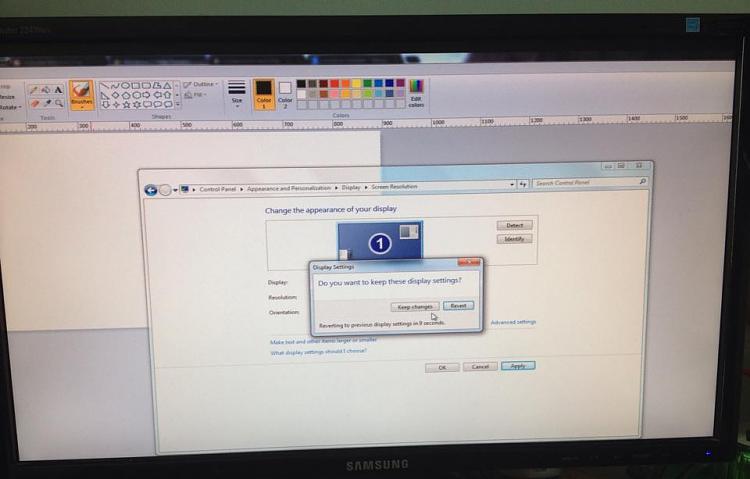Choose the Up arrow shape
The image size is (750, 479).
tap(168, 95)
